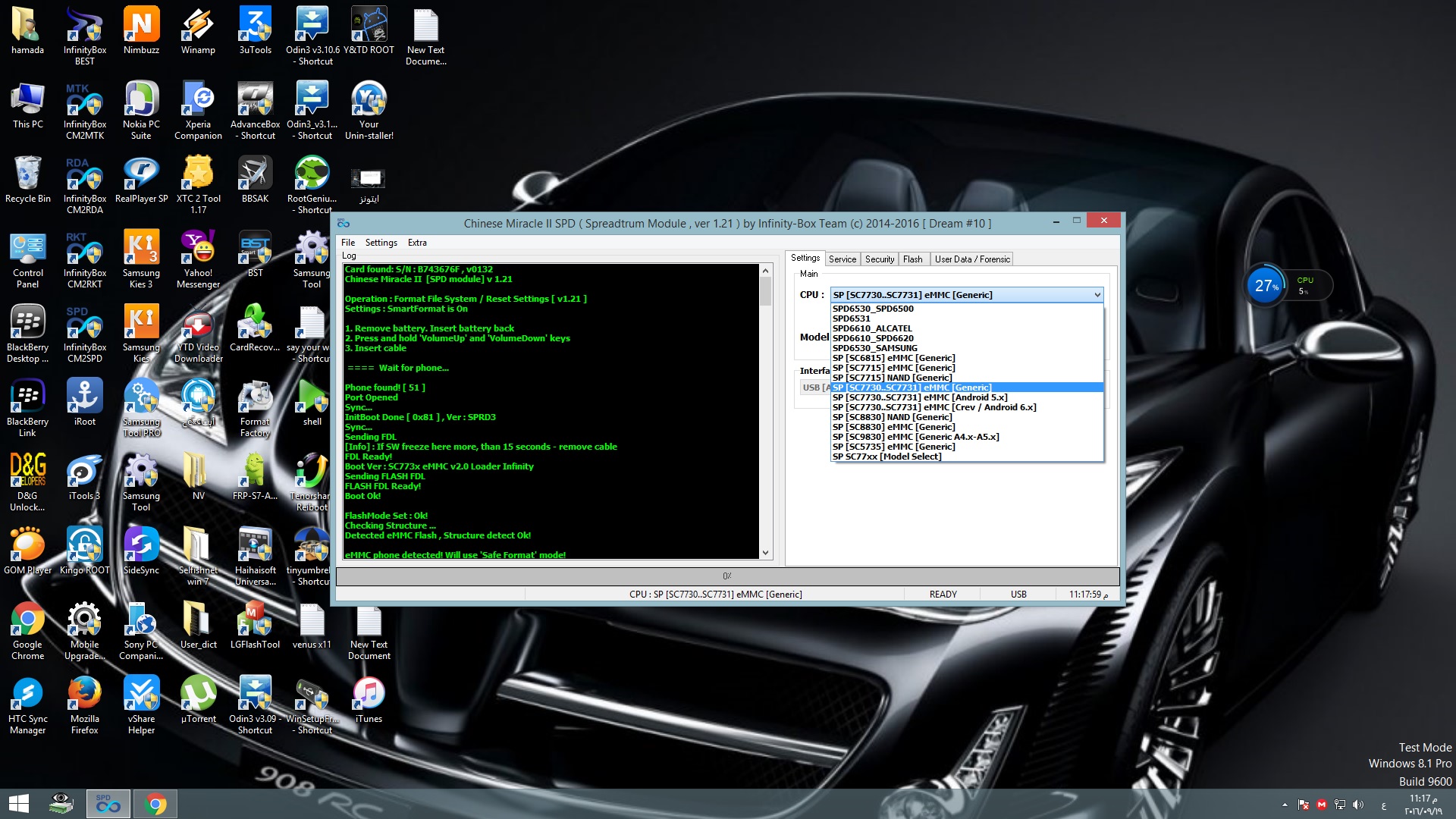Launch RealPlayer SP from the desktop
Screen dimensions: 1456x819
[141, 179]
